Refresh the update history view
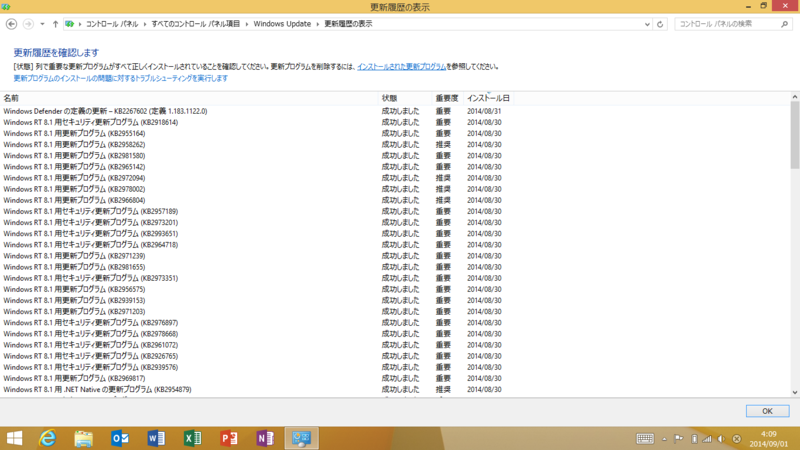Screen dimensions: 800x450 [x=660, y=24]
